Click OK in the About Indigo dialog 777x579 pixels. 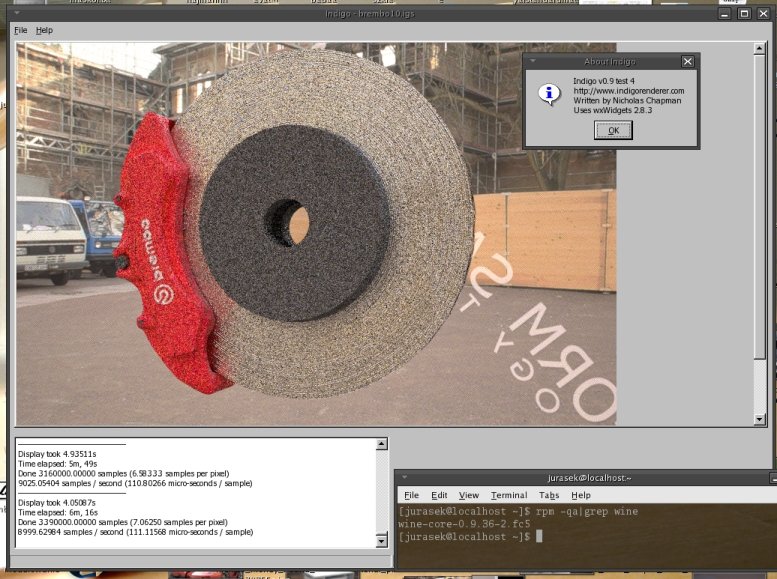pyautogui.click(x=613, y=130)
